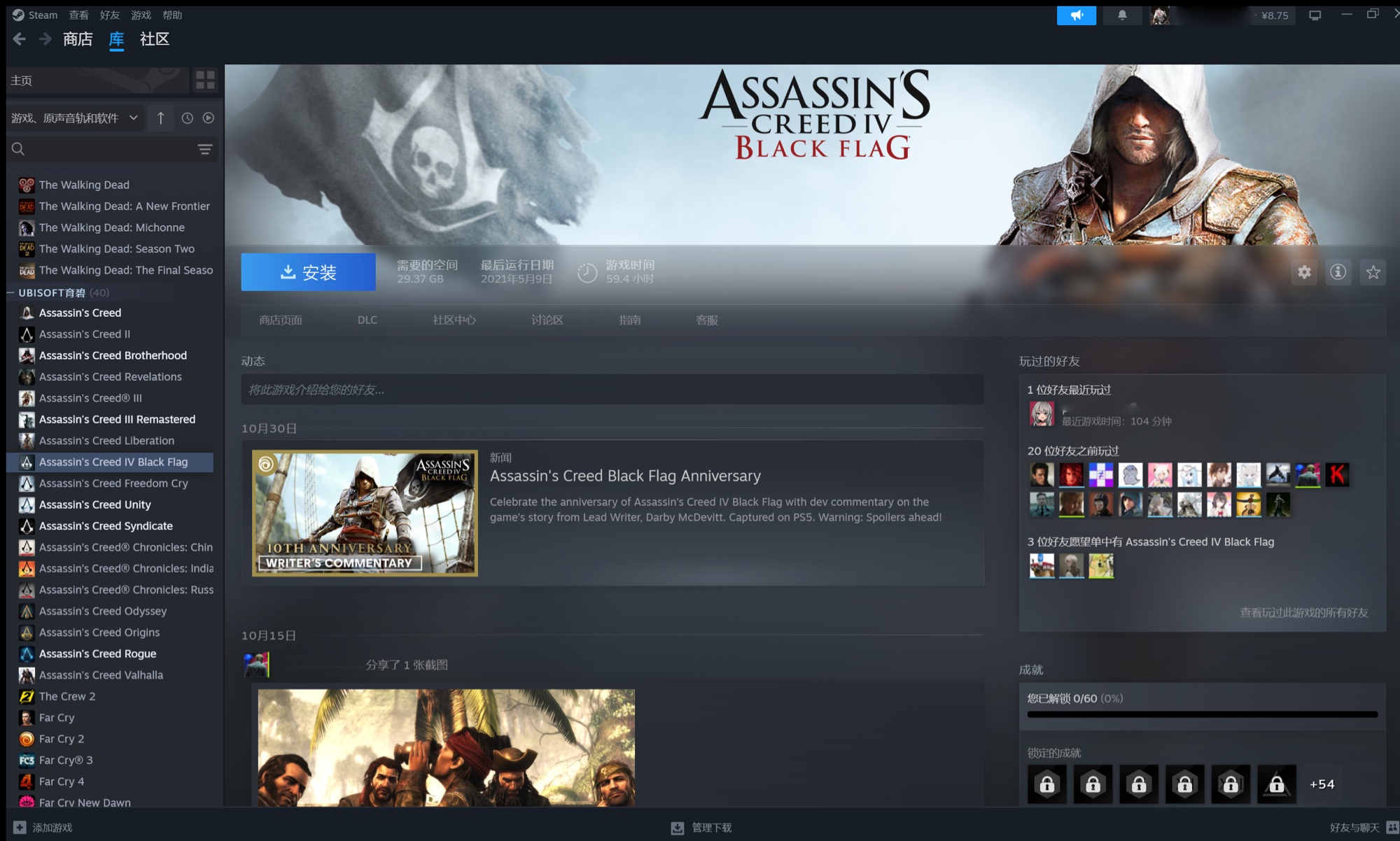This screenshot has height=841, width=1400.
Task: Switch to the 社区 tab
Action: tap(155, 39)
